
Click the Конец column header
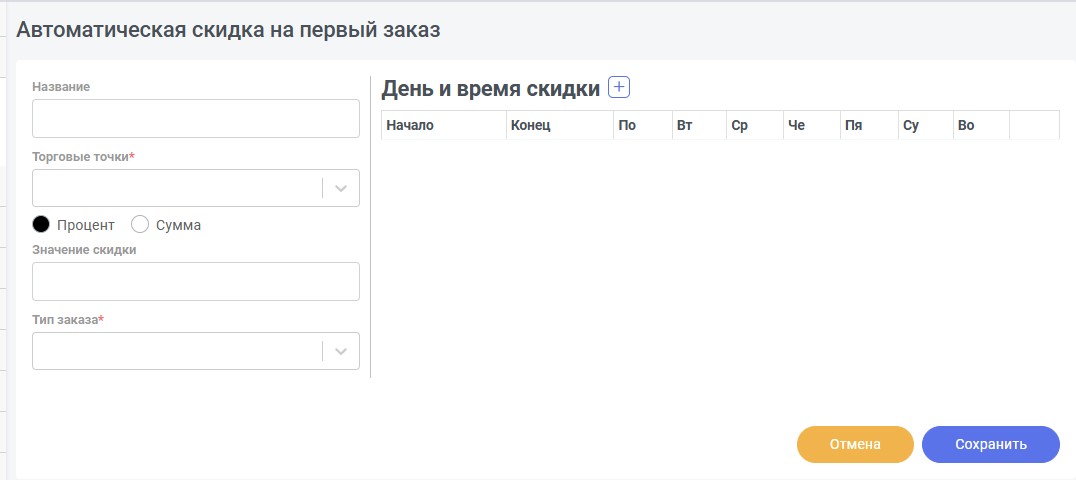click(x=560, y=126)
